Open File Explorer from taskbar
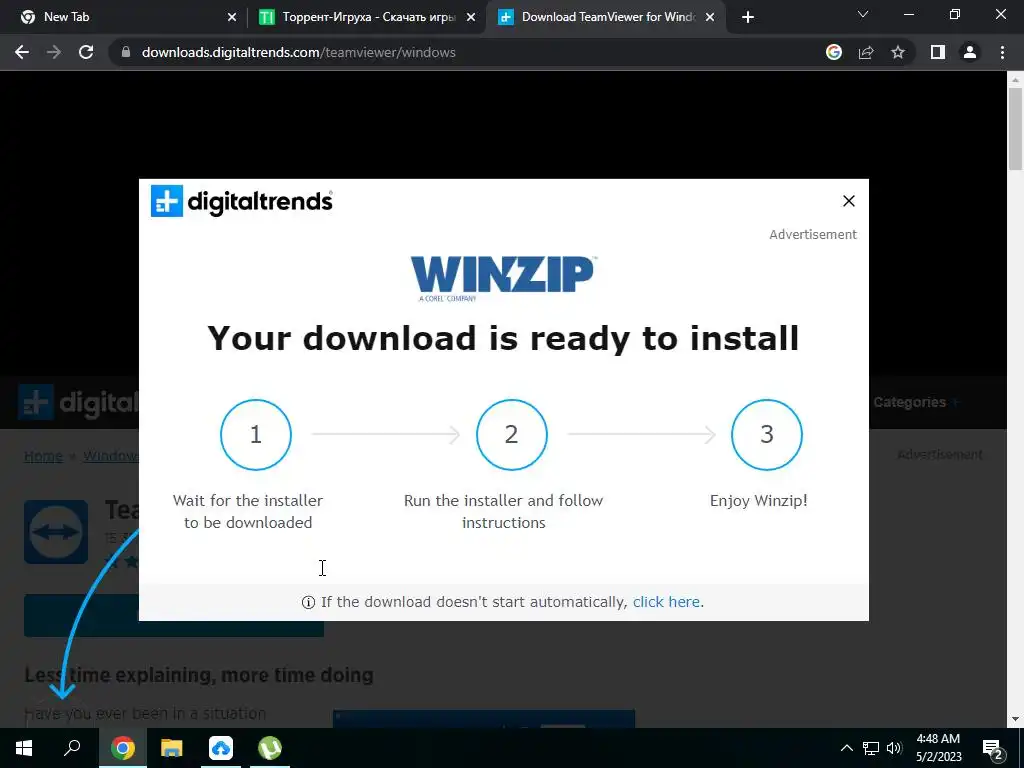 (172, 748)
